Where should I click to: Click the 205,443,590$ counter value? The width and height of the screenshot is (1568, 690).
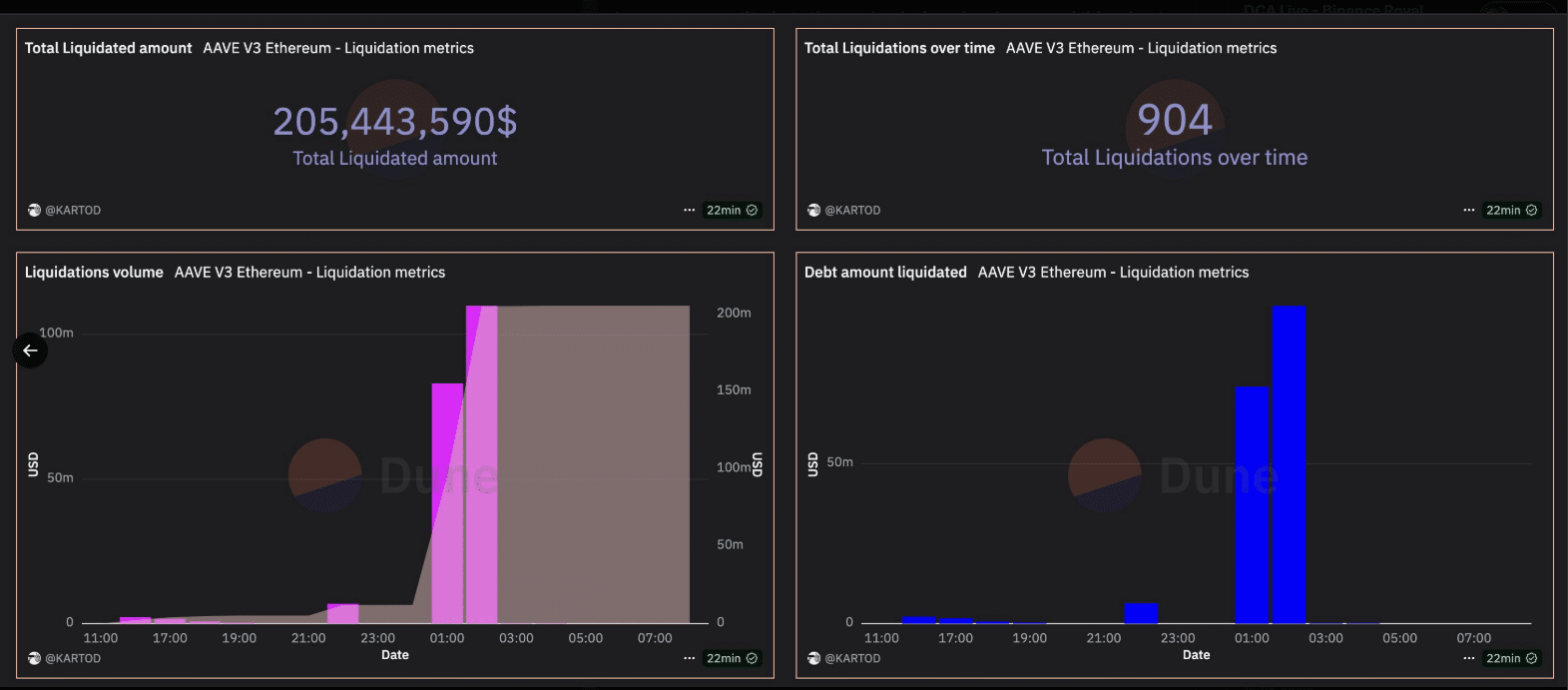click(395, 122)
